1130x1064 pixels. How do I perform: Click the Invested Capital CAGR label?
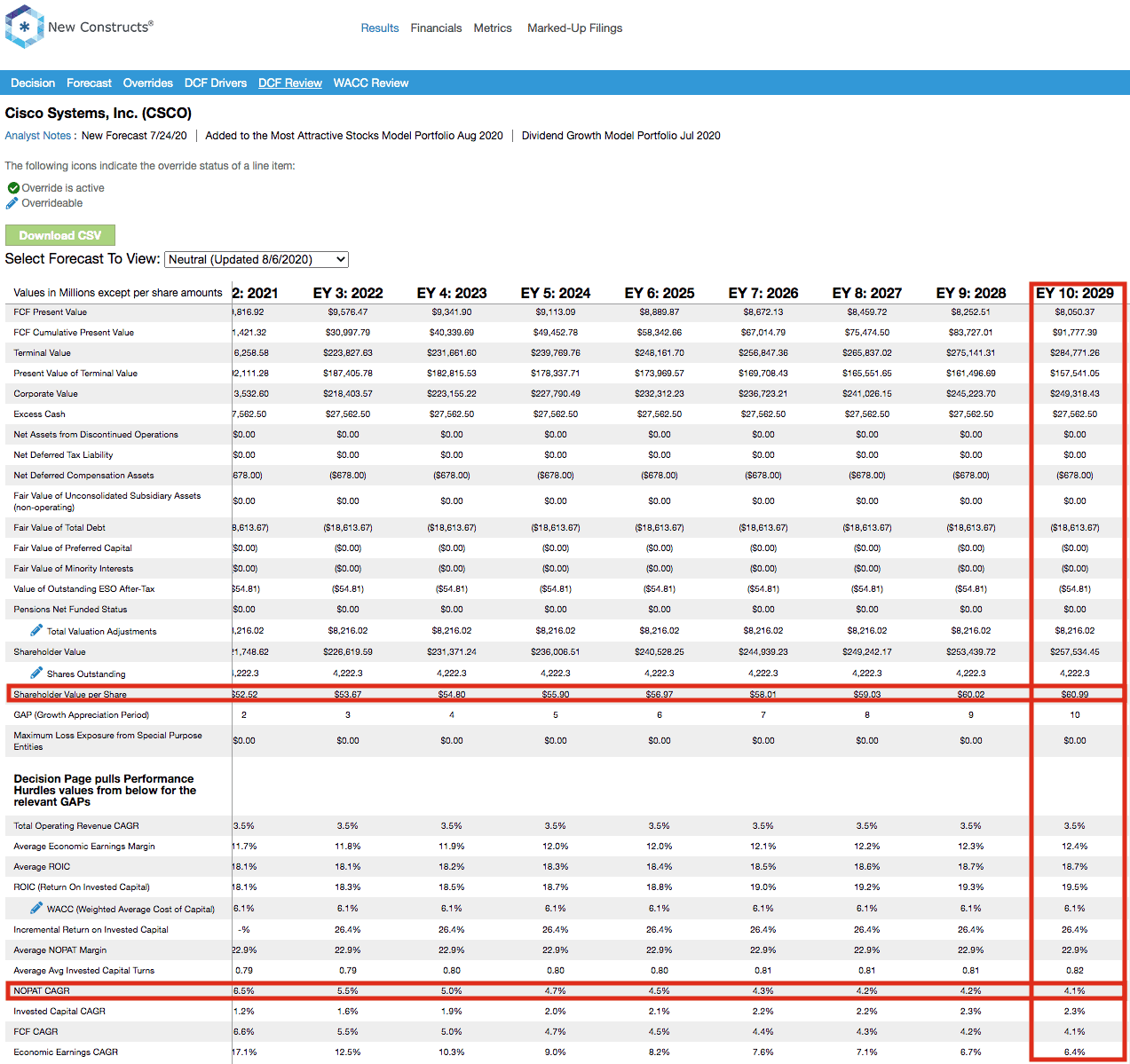[x=59, y=1012]
